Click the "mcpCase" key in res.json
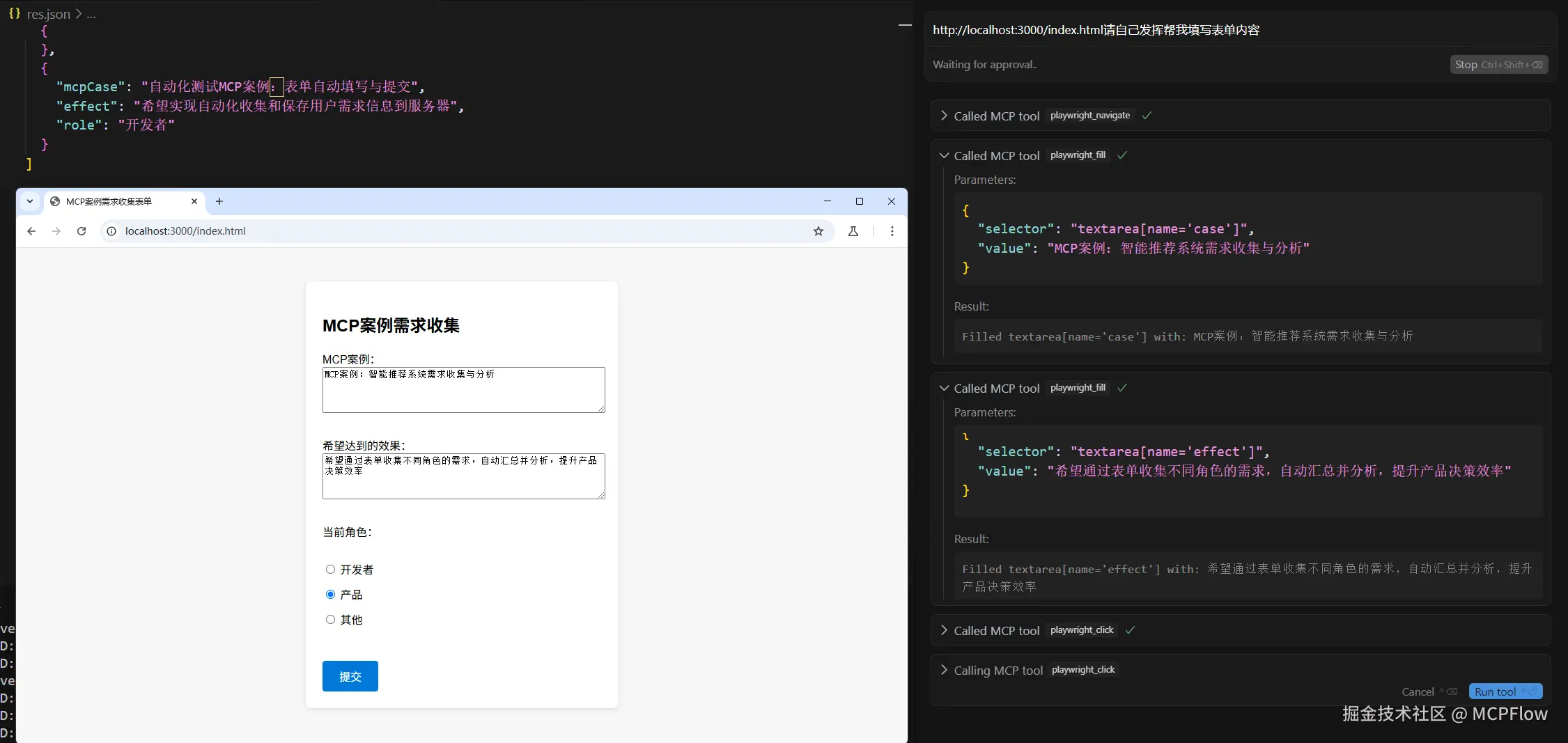 (x=91, y=87)
